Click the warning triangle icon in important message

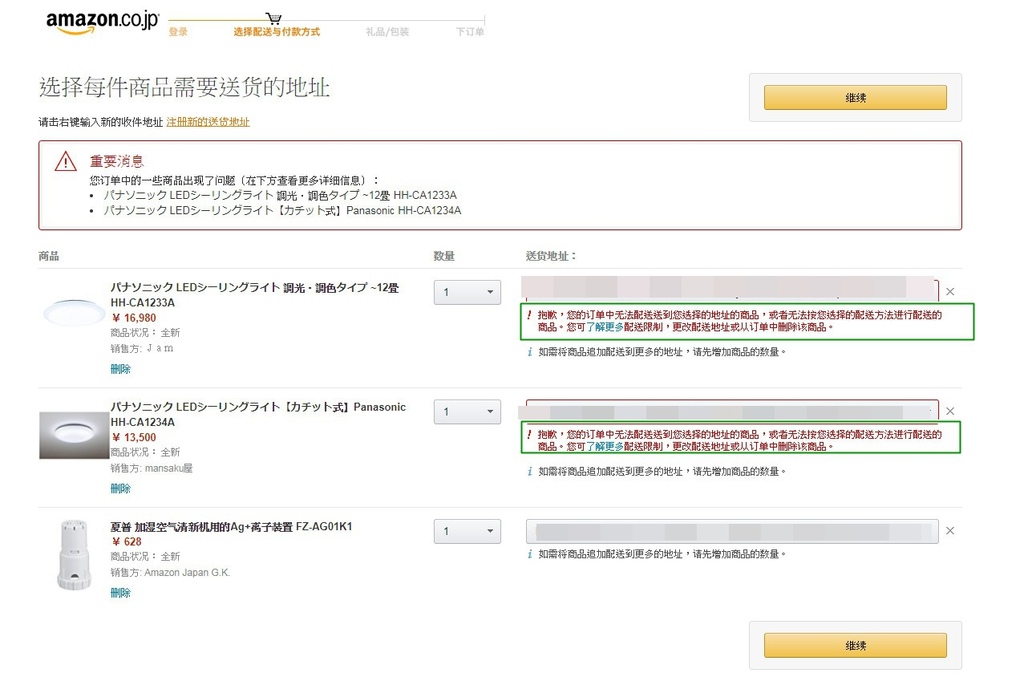pyautogui.click(x=65, y=161)
